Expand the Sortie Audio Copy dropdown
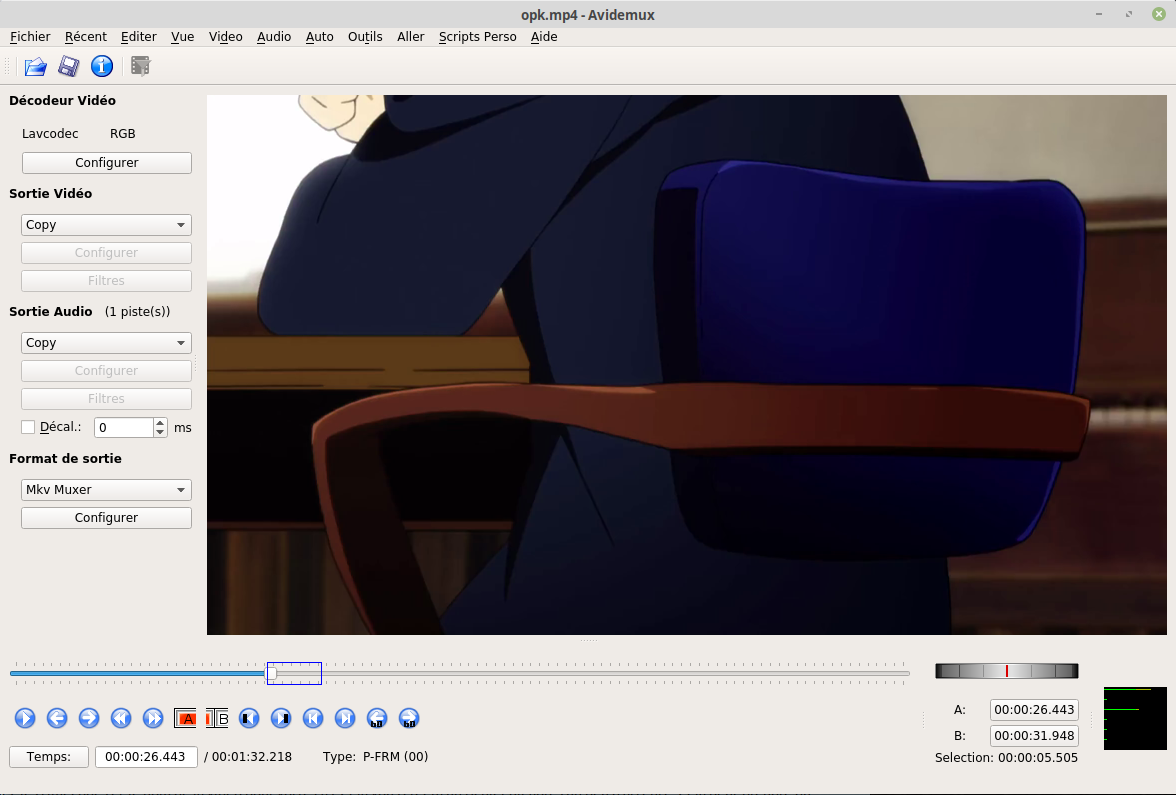 (x=106, y=343)
